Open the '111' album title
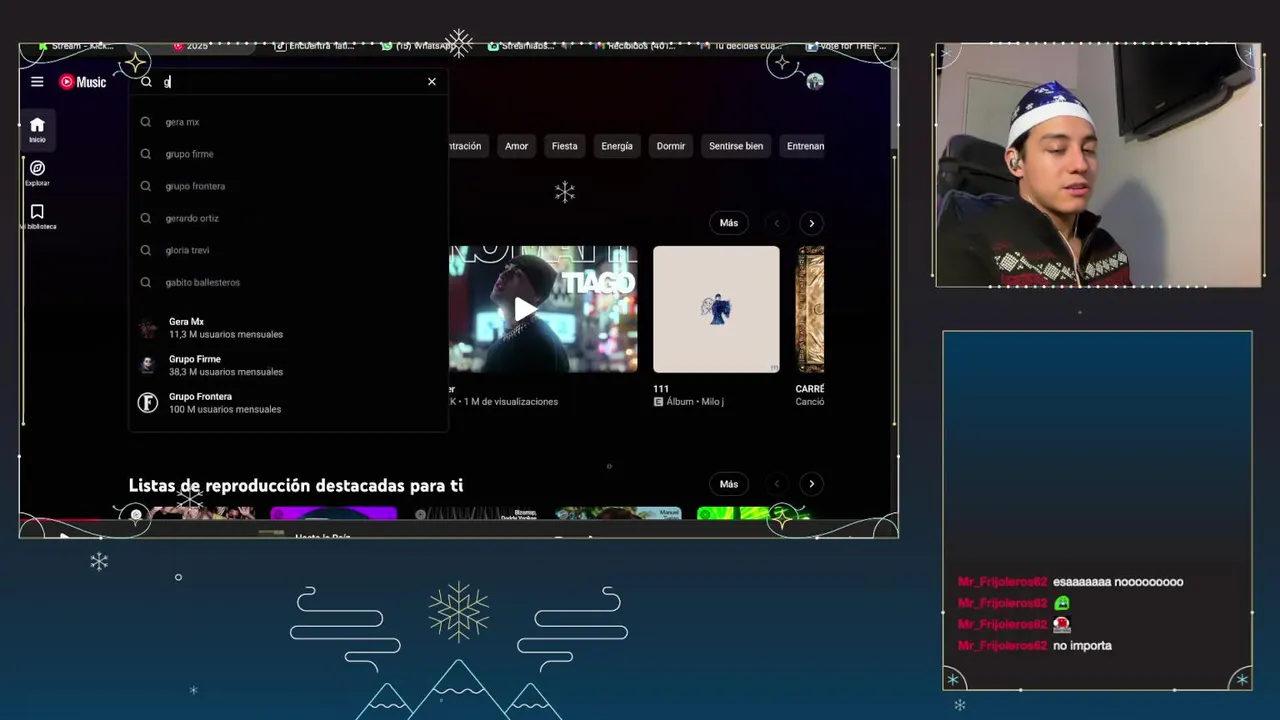 click(x=661, y=389)
